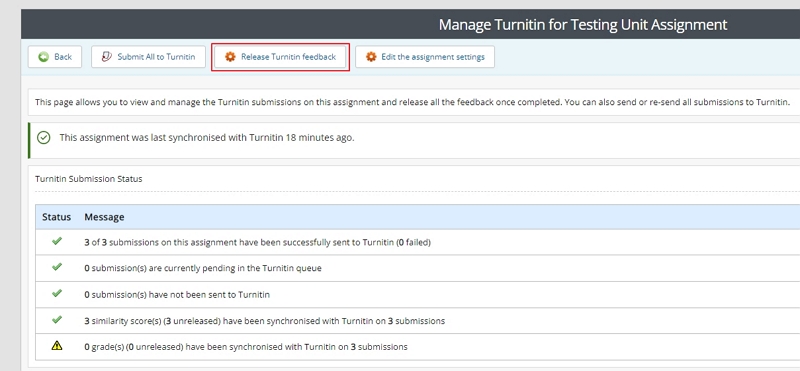
Task: Click the green circled check sync icon
Action: pos(44,138)
